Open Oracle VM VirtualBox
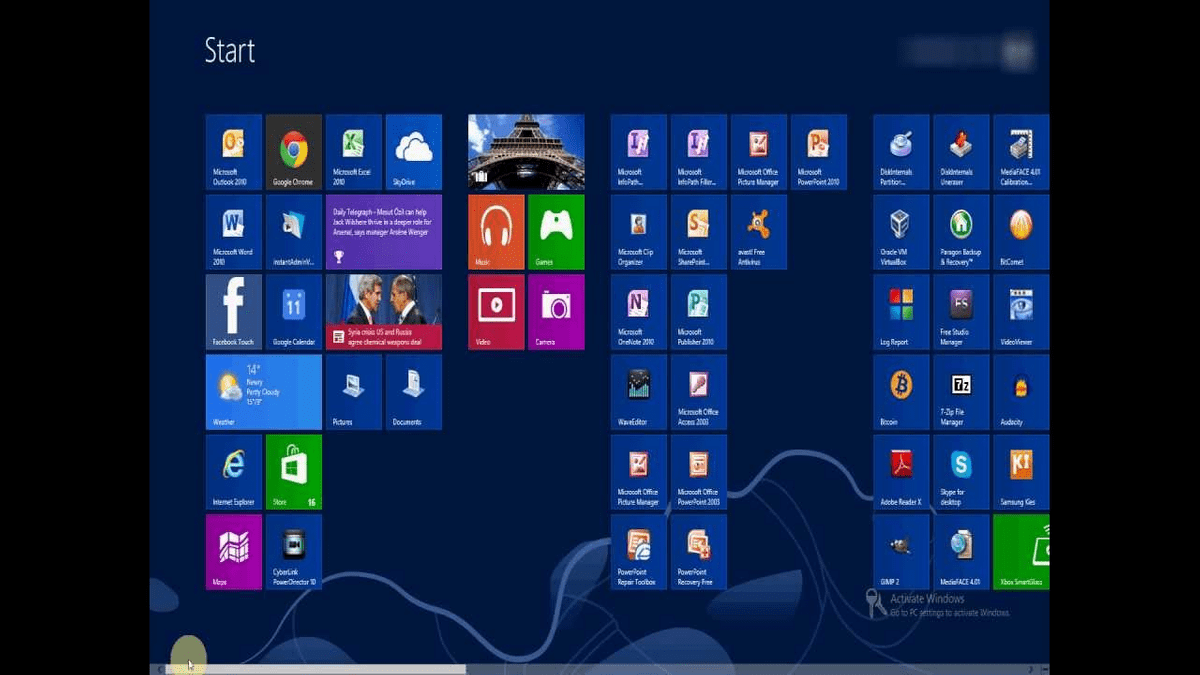This screenshot has height=675, width=1200. (900, 232)
